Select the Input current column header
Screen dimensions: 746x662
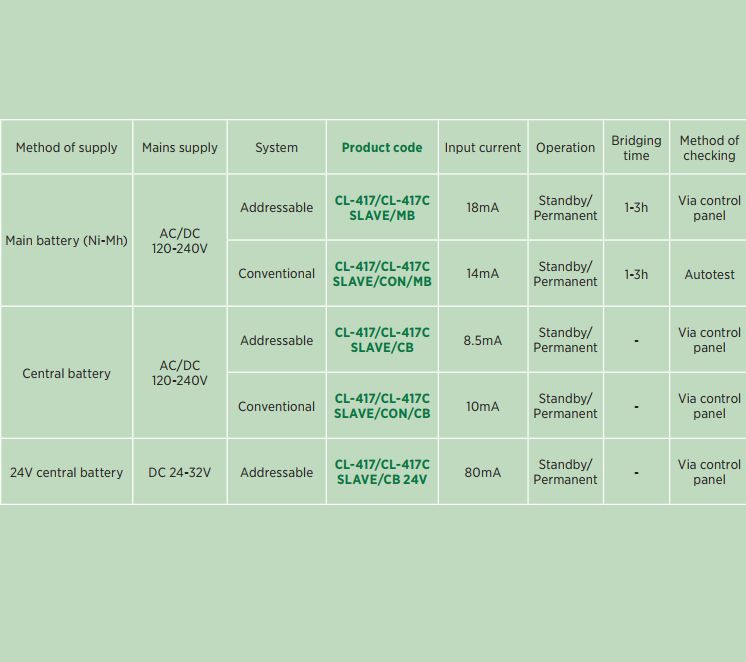click(483, 148)
